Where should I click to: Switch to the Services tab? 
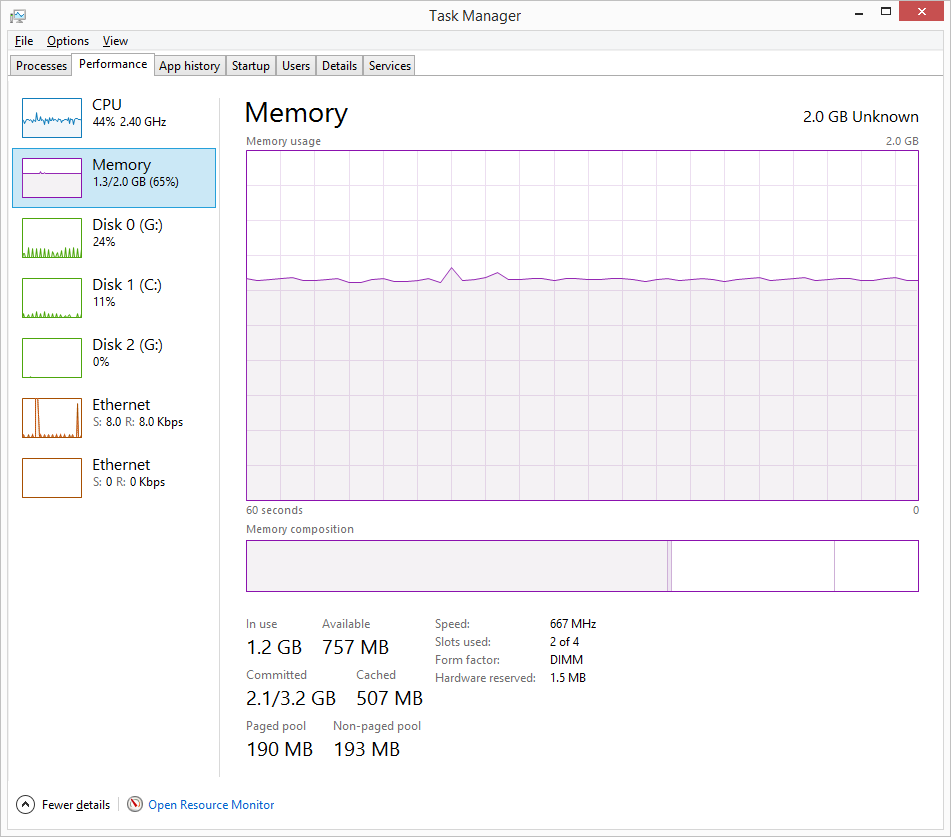(x=389, y=66)
